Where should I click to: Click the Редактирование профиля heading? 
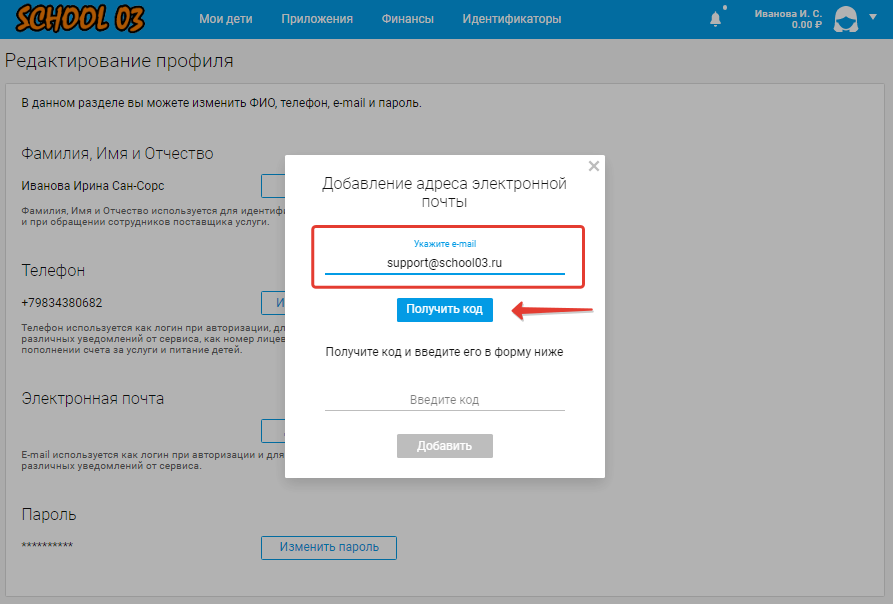coord(119,61)
